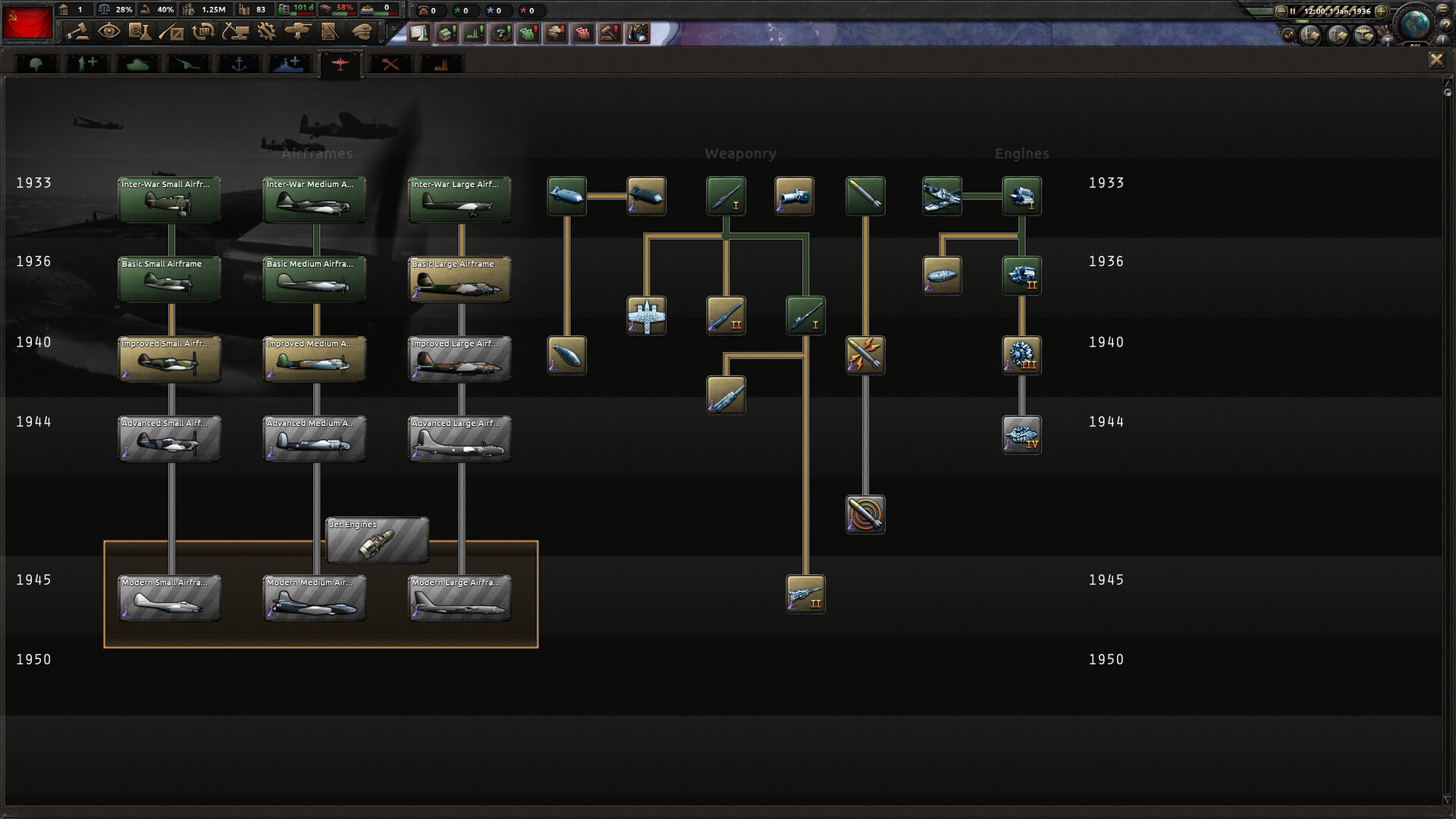Click the gavel decisions icon in the toolbar
This screenshot has width=1456, height=819.
(x=80, y=33)
